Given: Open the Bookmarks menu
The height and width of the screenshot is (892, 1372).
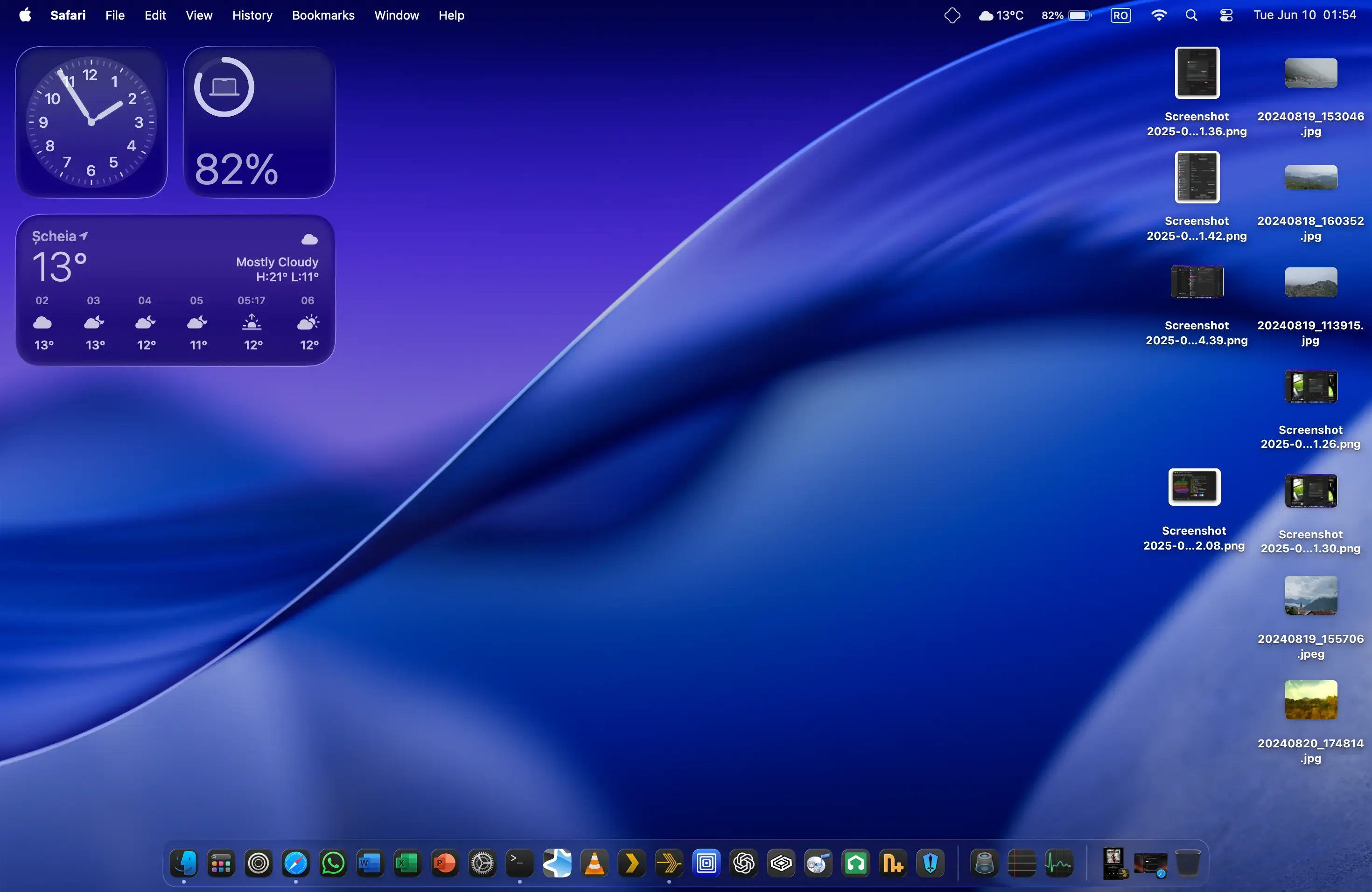Looking at the screenshot, I should click(323, 15).
